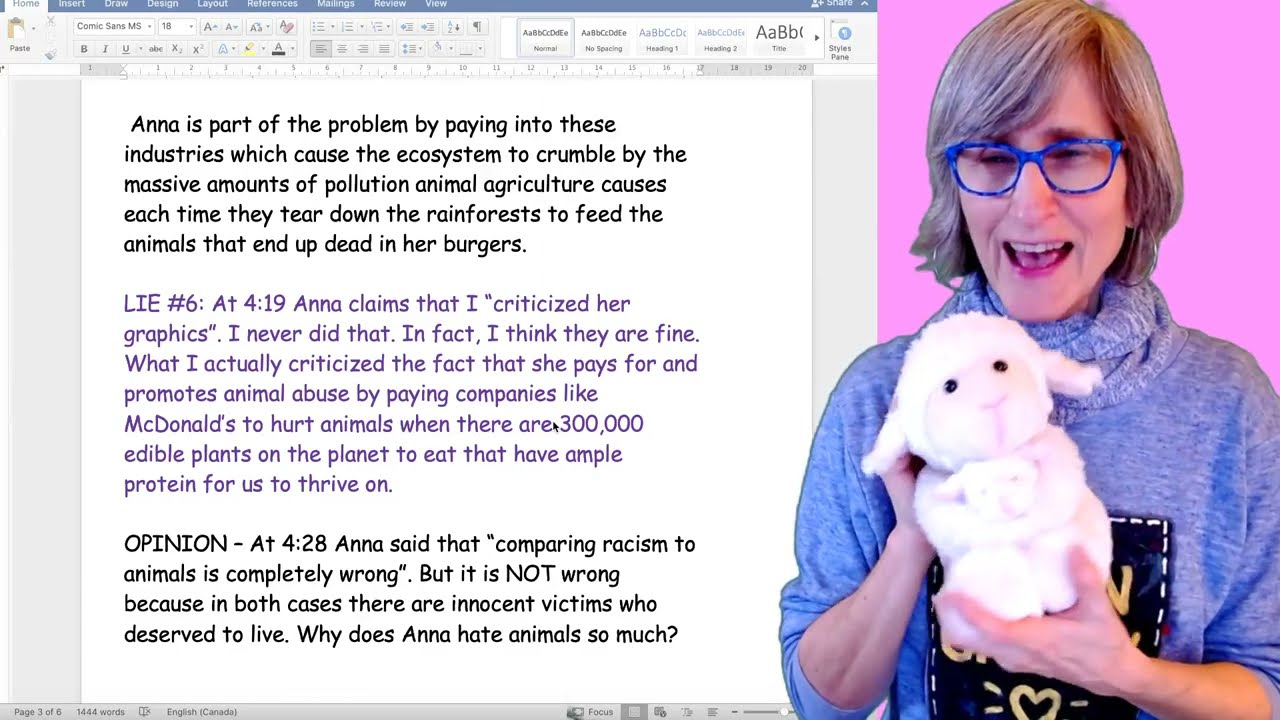Switch to the Layout tab
Screen dimensions: 1280x720
212,4
